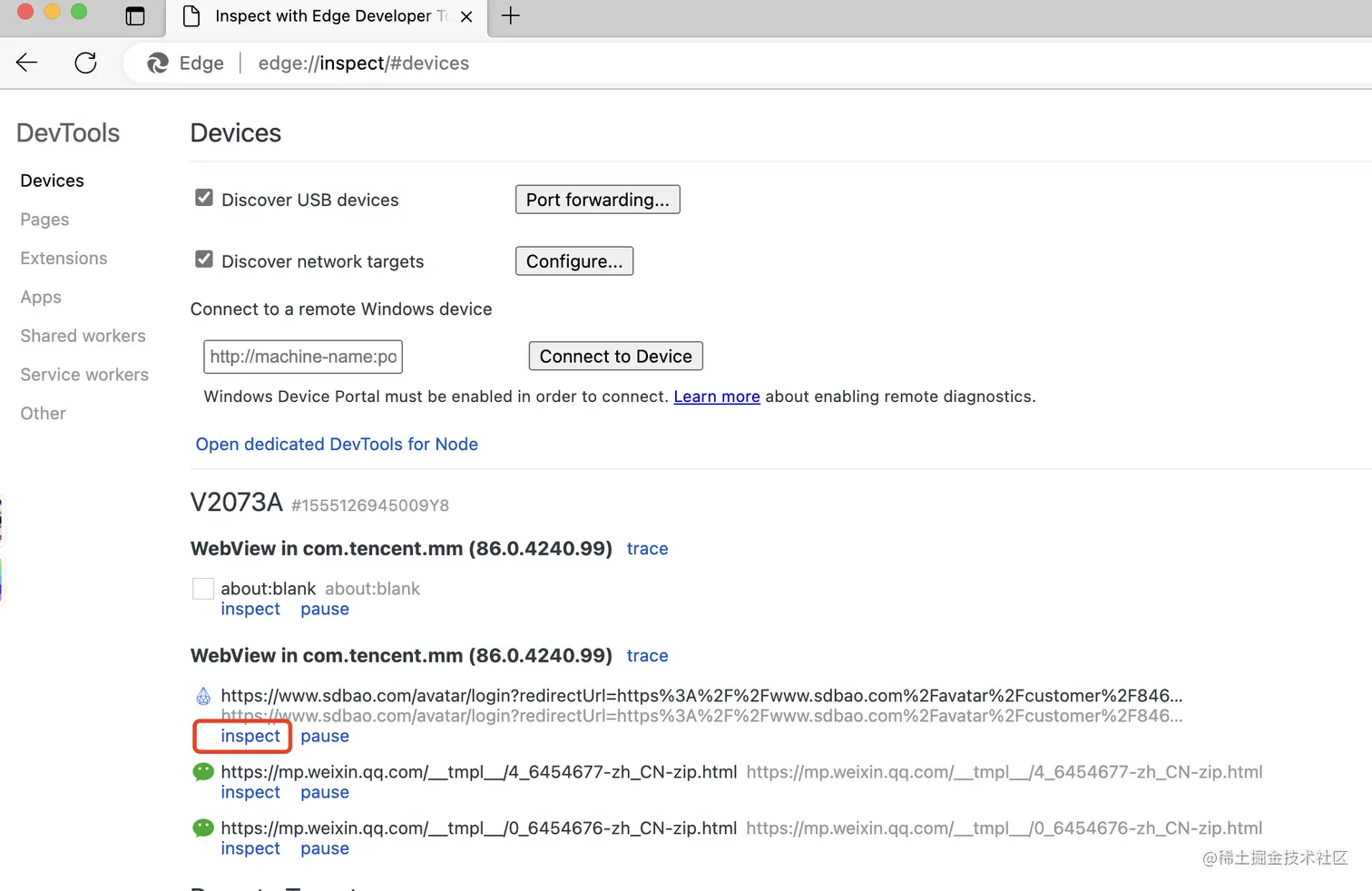The width and height of the screenshot is (1372, 891).
Task: Click the Connect to a remote Windows device label
Action: coord(341,309)
